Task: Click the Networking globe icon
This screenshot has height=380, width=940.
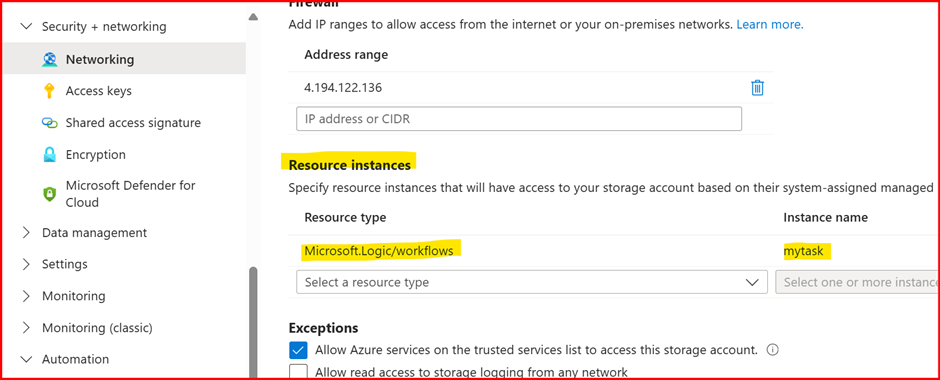Action: coord(50,59)
